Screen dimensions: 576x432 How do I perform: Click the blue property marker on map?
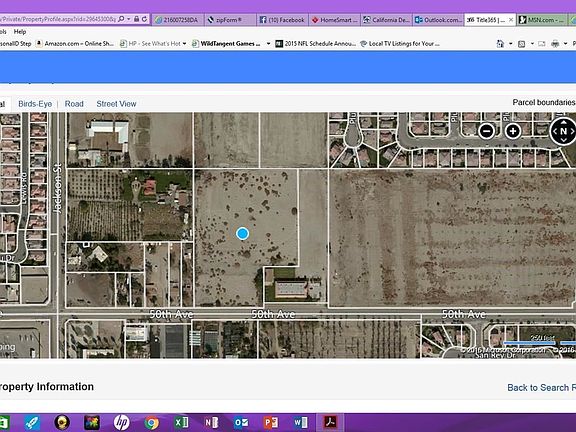[242, 233]
